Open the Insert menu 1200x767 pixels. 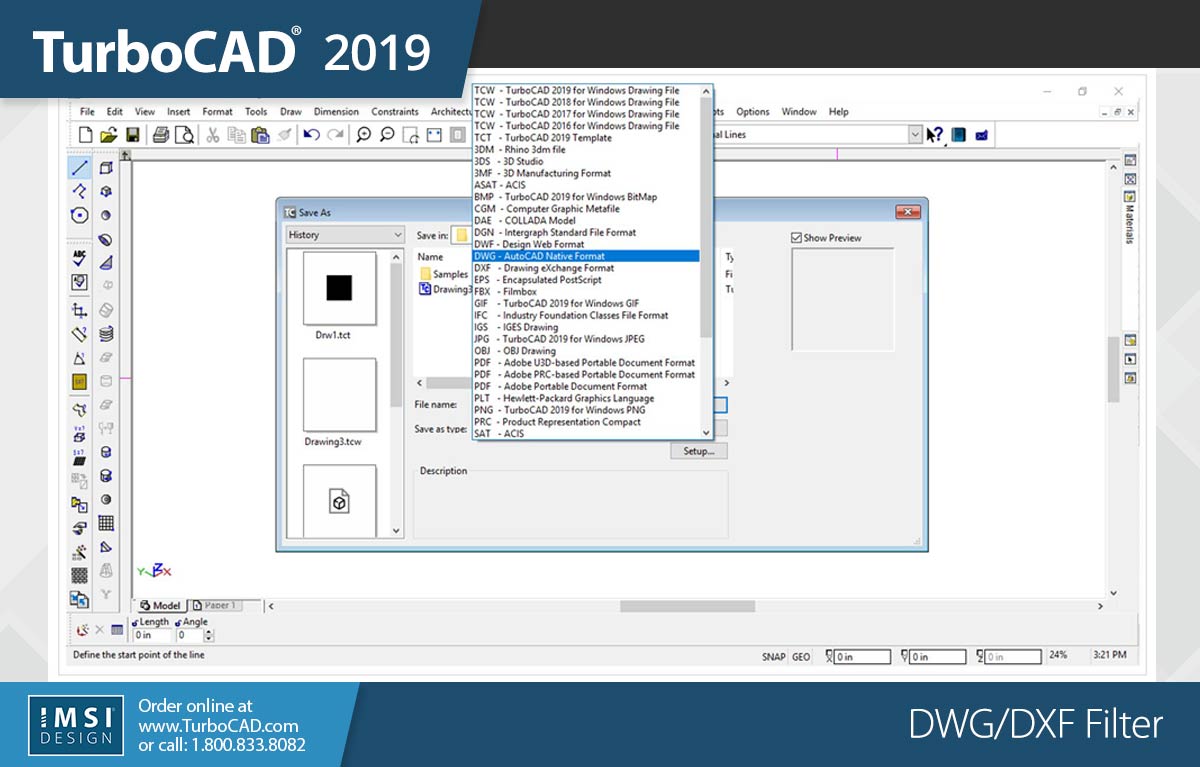click(179, 112)
